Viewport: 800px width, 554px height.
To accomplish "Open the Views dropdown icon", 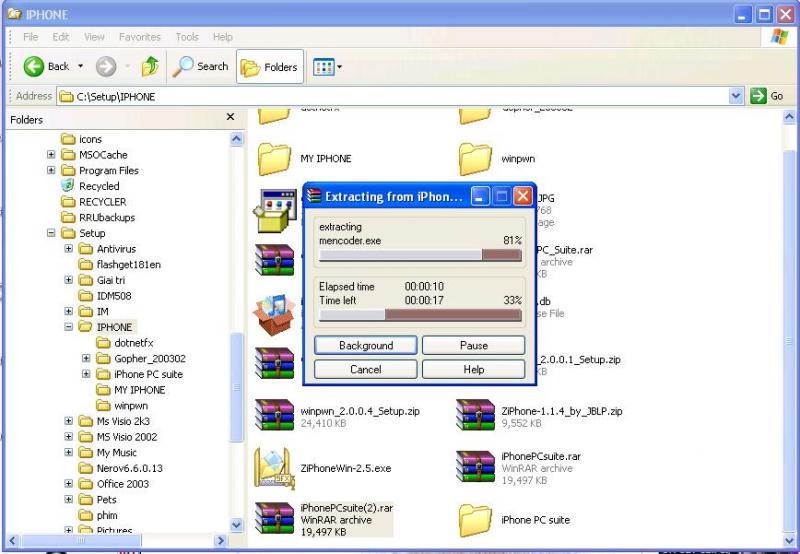I will click(327, 67).
